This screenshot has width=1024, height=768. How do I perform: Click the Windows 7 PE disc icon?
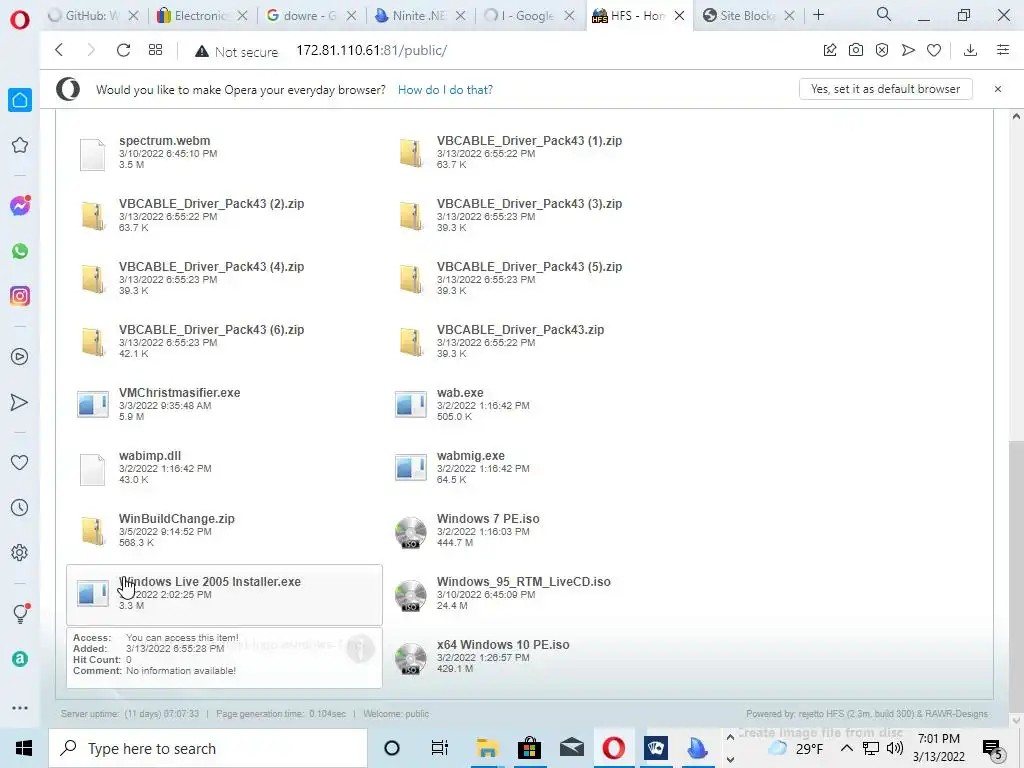(x=411, y=532)
